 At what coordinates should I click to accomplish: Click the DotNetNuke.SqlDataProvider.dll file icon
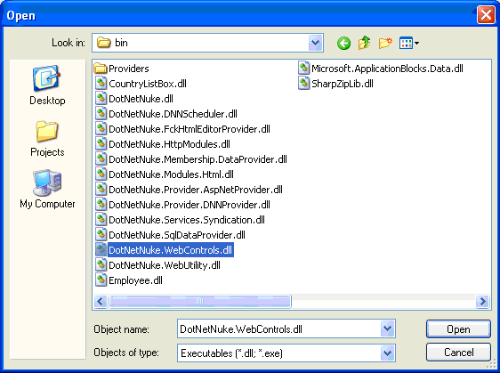point(101,235)
